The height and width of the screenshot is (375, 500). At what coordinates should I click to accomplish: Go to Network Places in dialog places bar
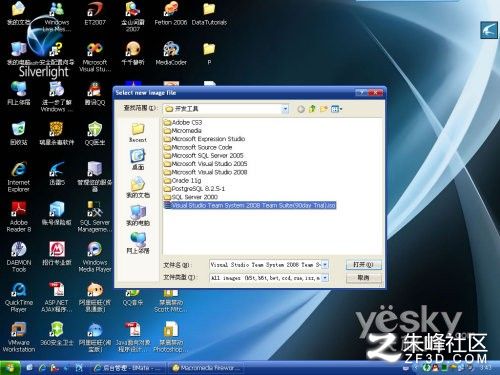pyautogui.click(x=138, y=243)
